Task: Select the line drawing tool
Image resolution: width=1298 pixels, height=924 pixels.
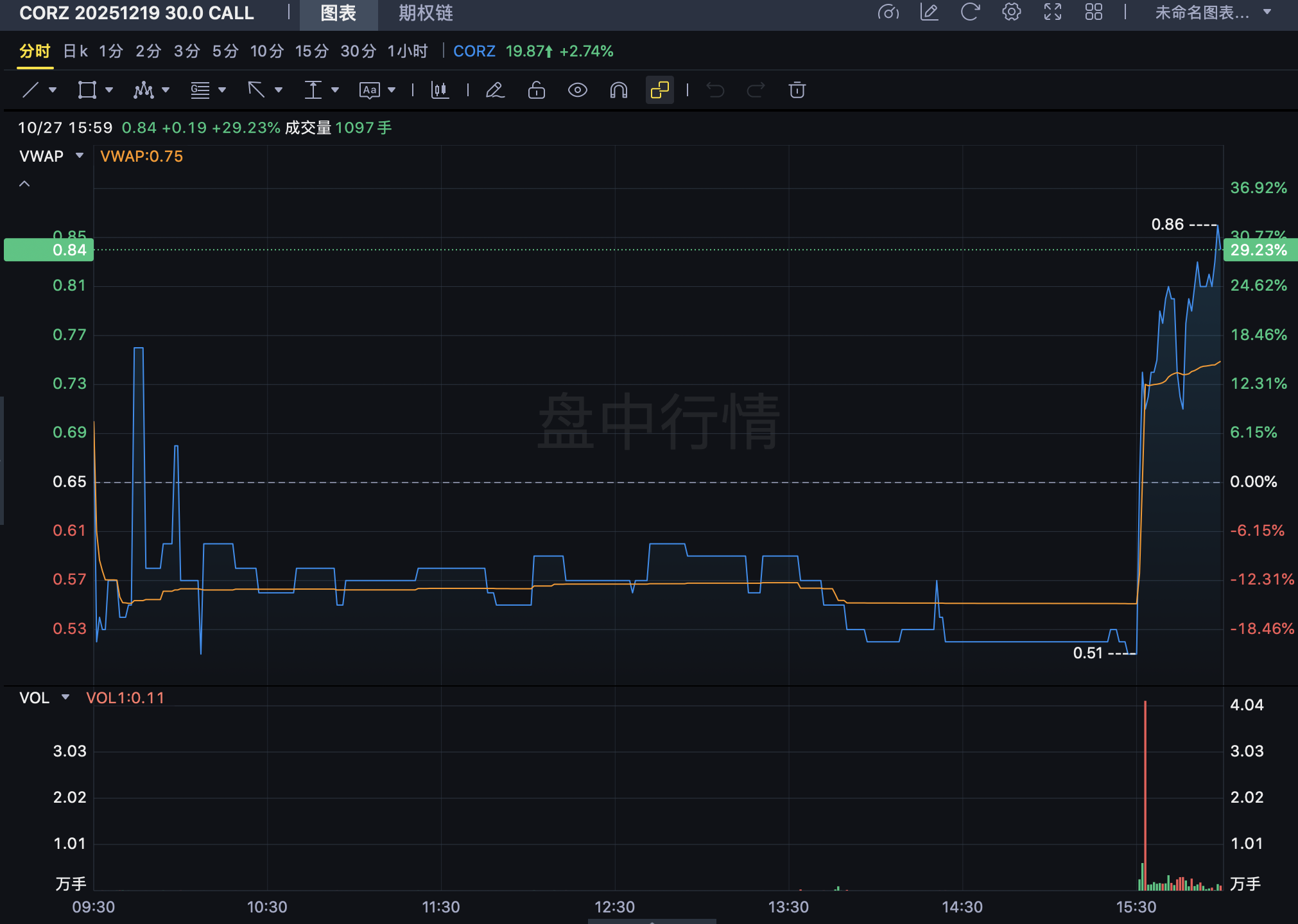Action: [x=31, y=90]
